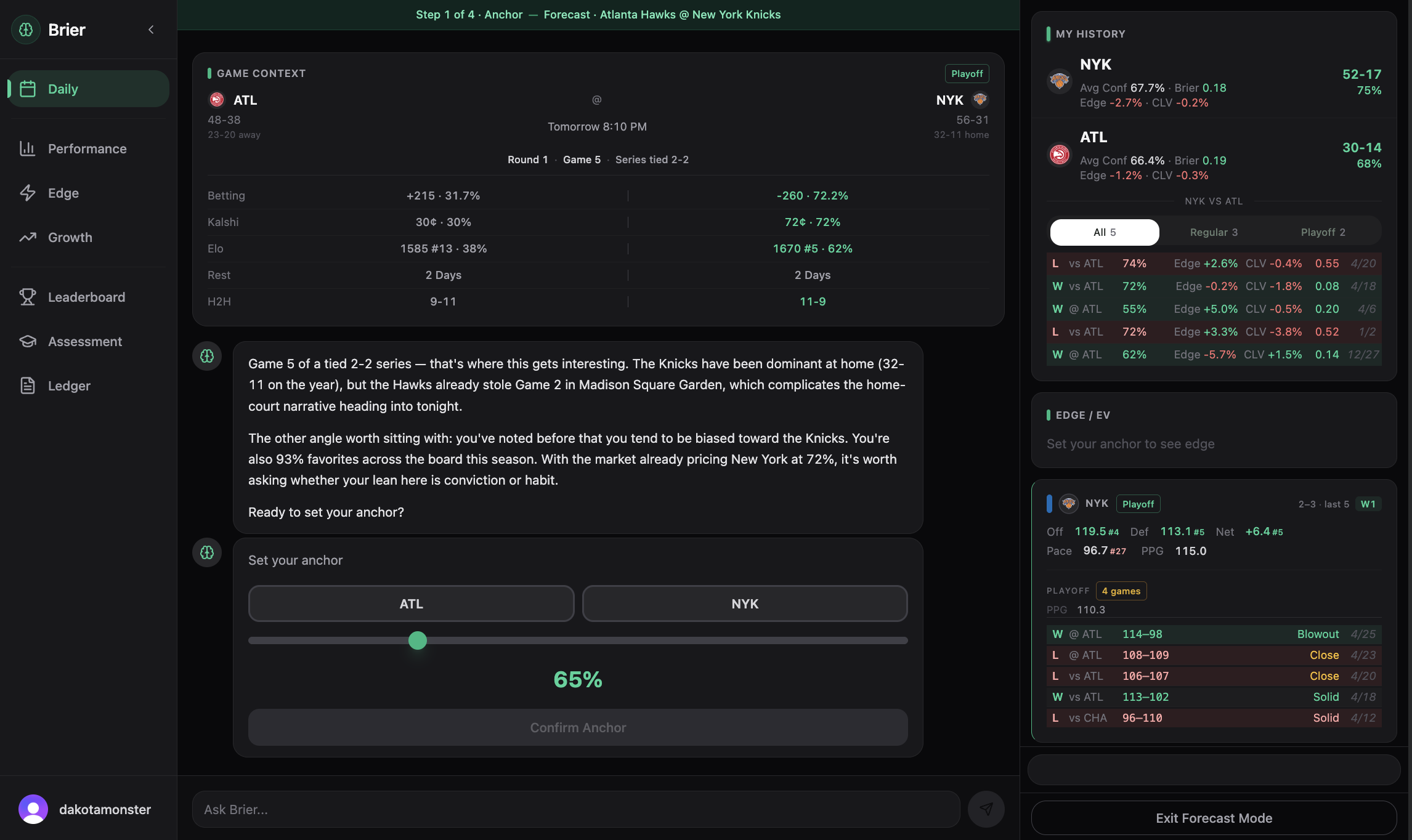1412x840 pixels.
Task: Click the Playoff badge in NYK stats card
Action: click(1138, 504)
